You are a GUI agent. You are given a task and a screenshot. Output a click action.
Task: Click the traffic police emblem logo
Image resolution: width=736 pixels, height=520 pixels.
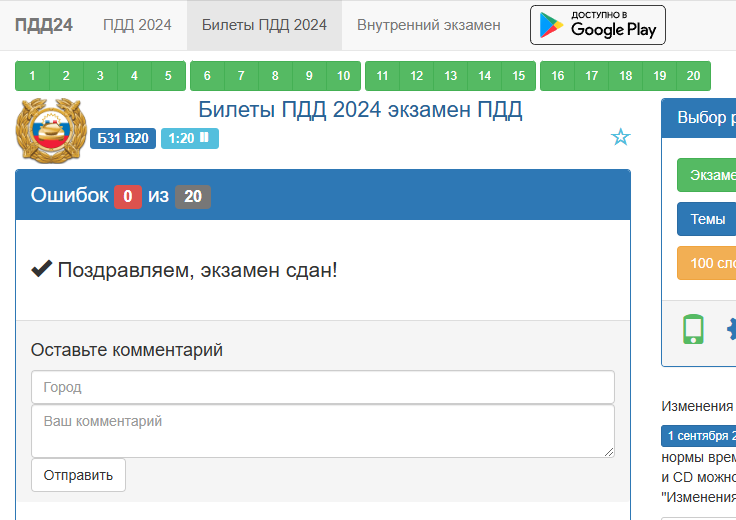[x=50, y=130]
